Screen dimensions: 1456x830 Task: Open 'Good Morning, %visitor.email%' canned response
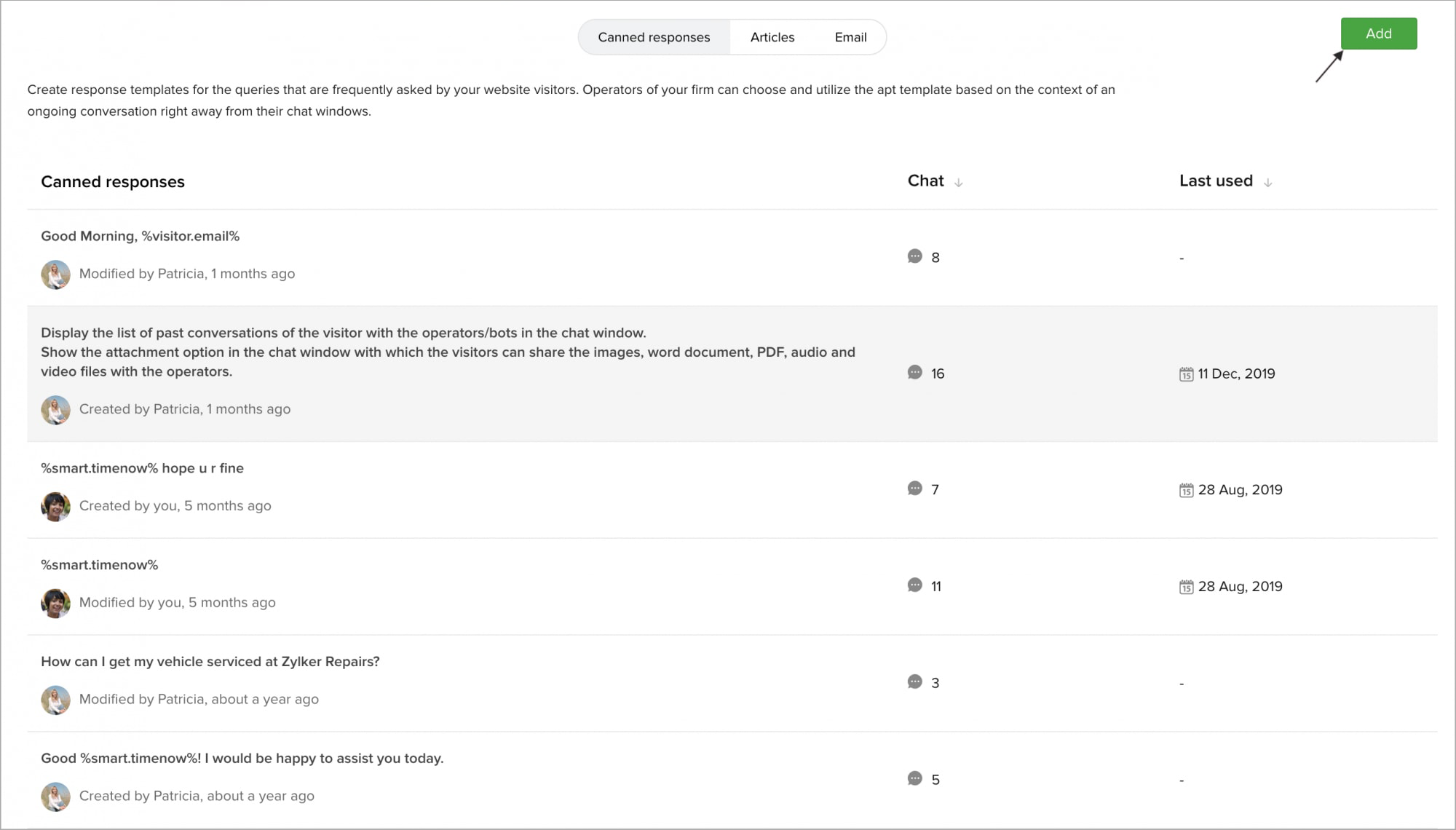click(140, 236)
